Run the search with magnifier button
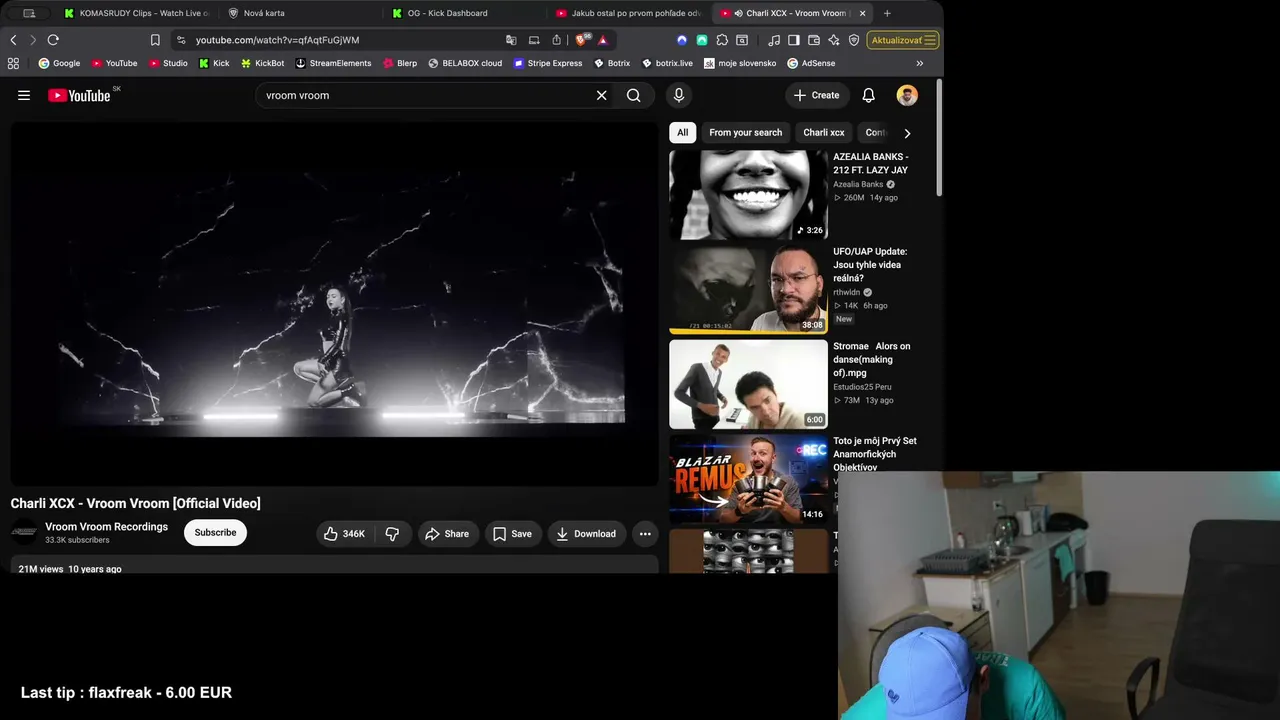Image resolution: width=1280 pixels, height=720 pixels. (634, 95)
